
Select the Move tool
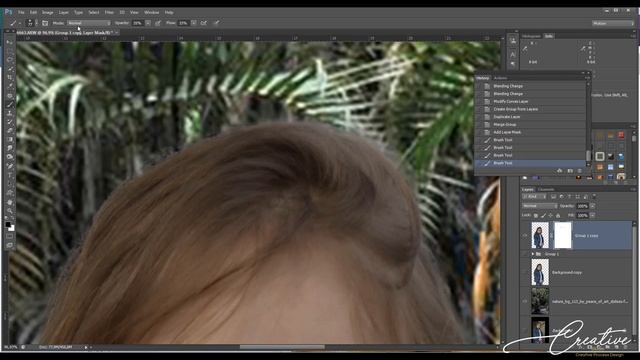pos(9,42)
